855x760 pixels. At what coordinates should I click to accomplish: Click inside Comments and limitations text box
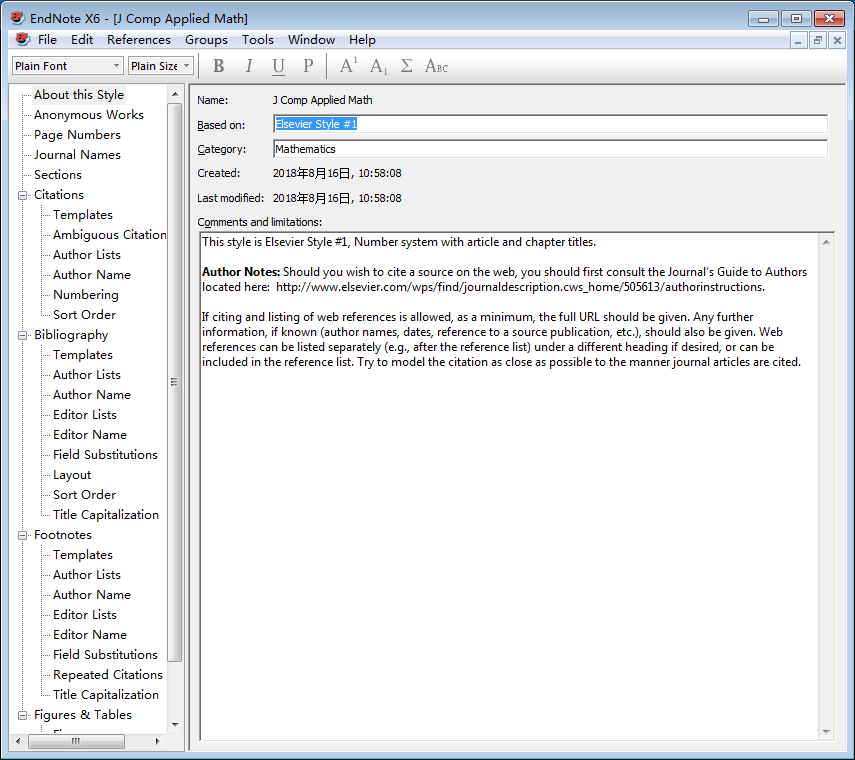509,486
